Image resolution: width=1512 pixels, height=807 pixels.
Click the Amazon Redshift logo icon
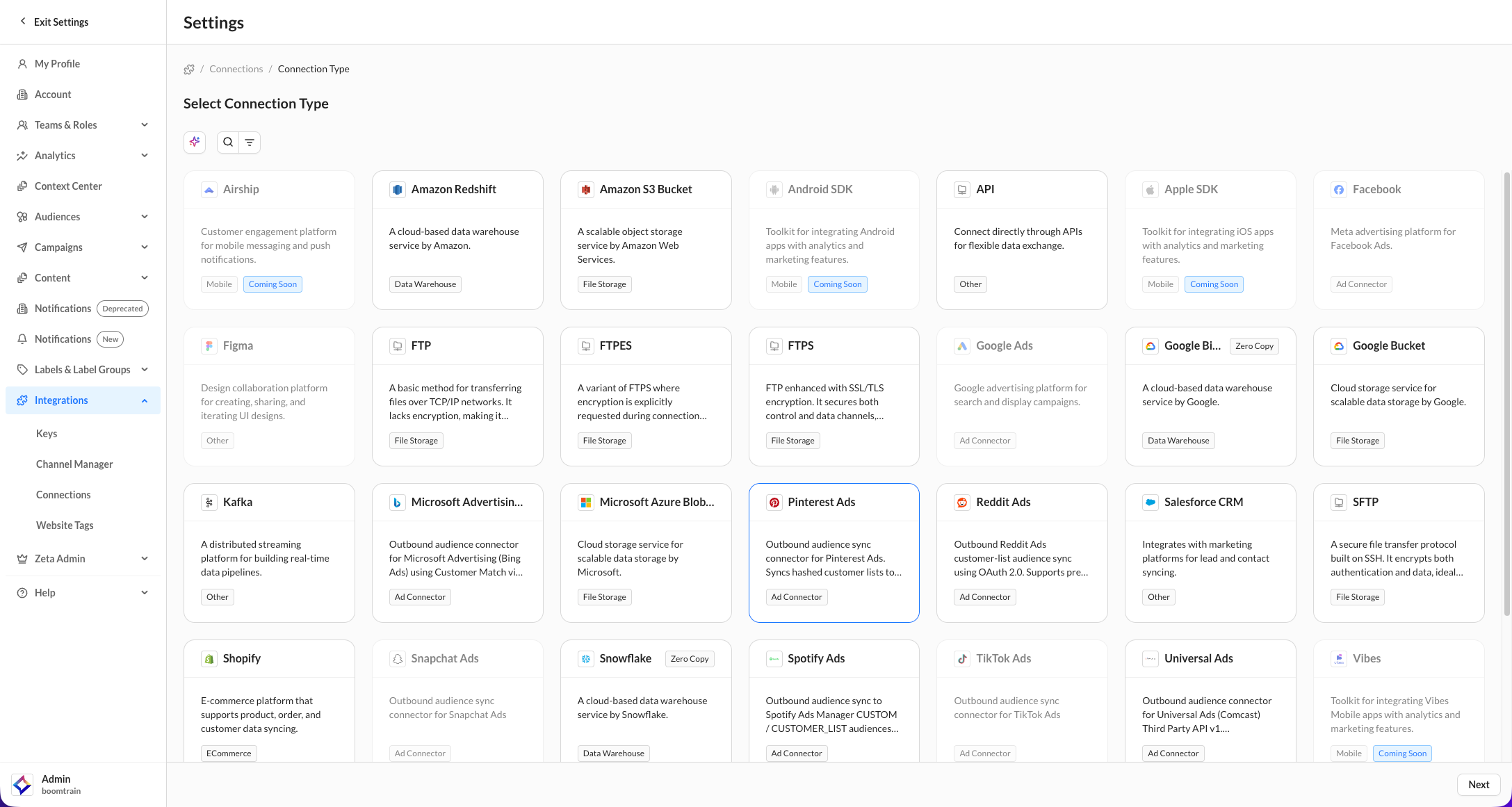(x=398, y=190)
